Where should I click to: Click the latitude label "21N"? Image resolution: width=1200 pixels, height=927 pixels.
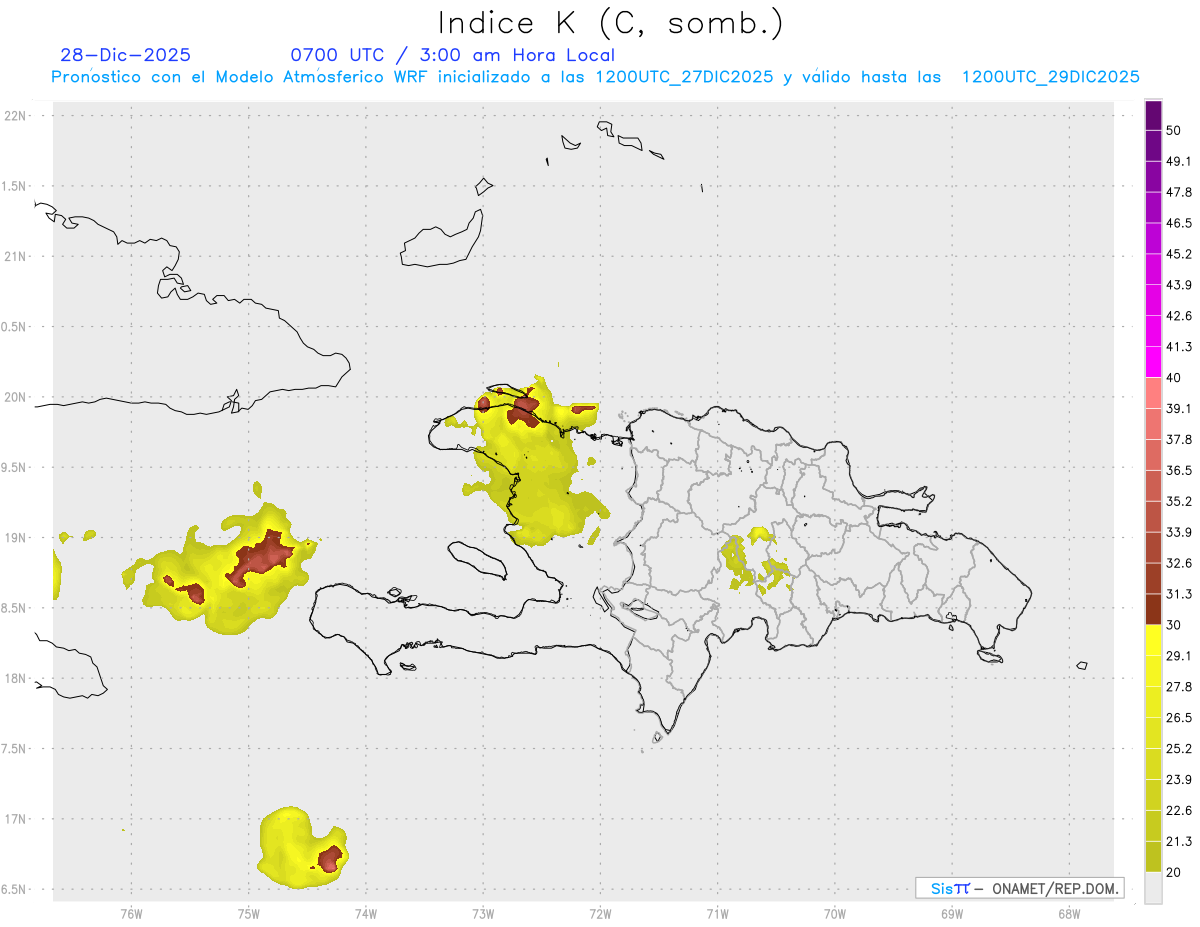point(16,256)
